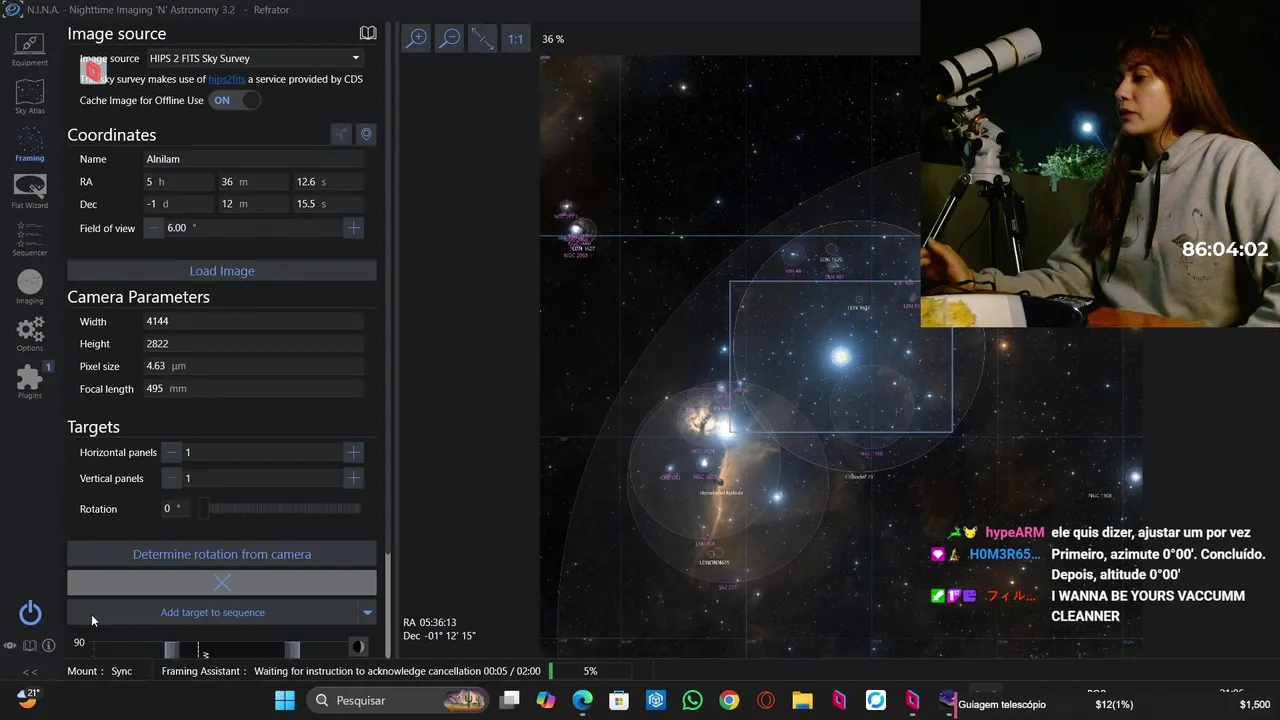Click the Name field containing Alnilam
Screen dimensions: 1280x720
[254, 159]
